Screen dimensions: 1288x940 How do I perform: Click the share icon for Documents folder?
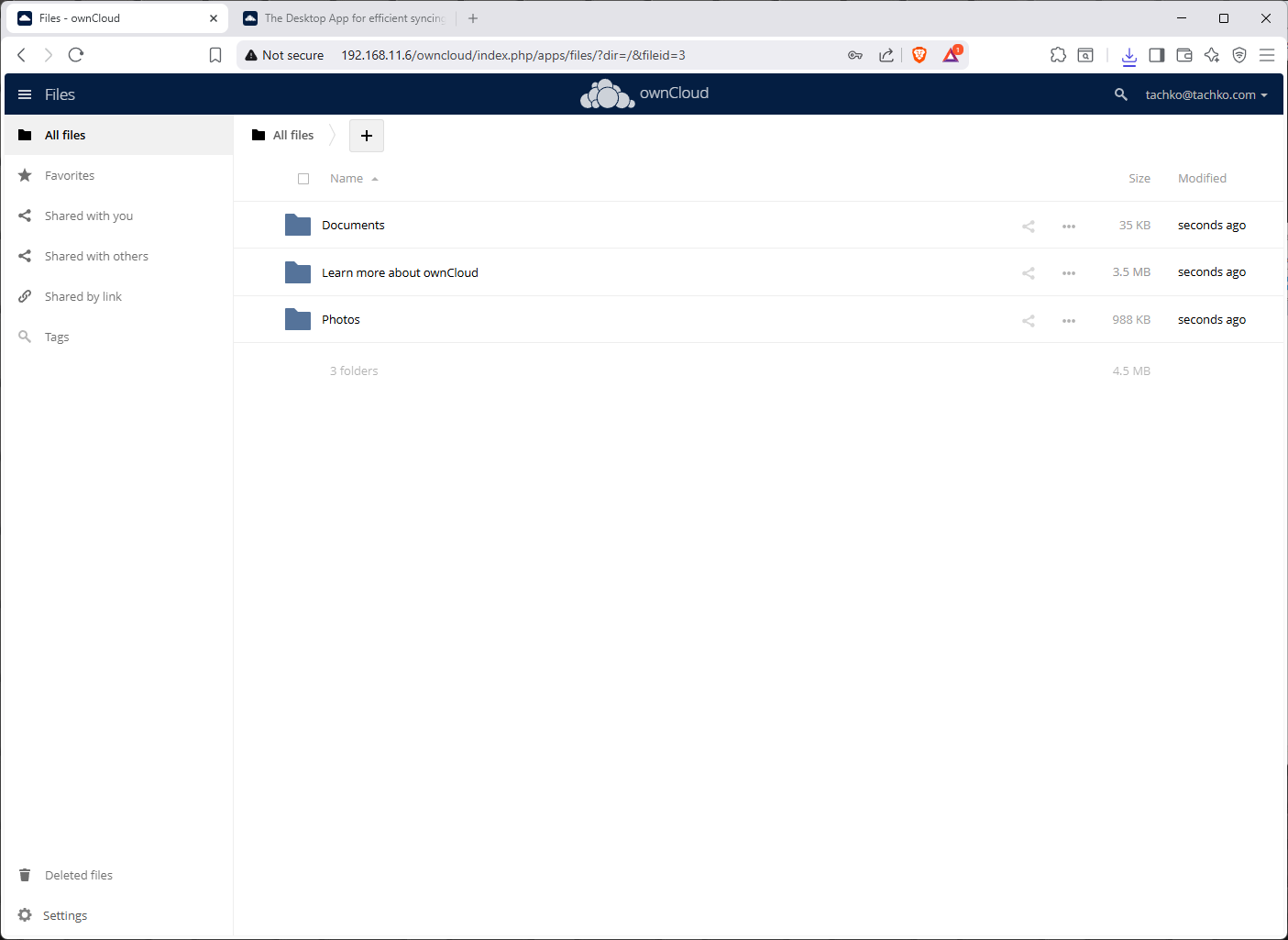[1028, 226]
